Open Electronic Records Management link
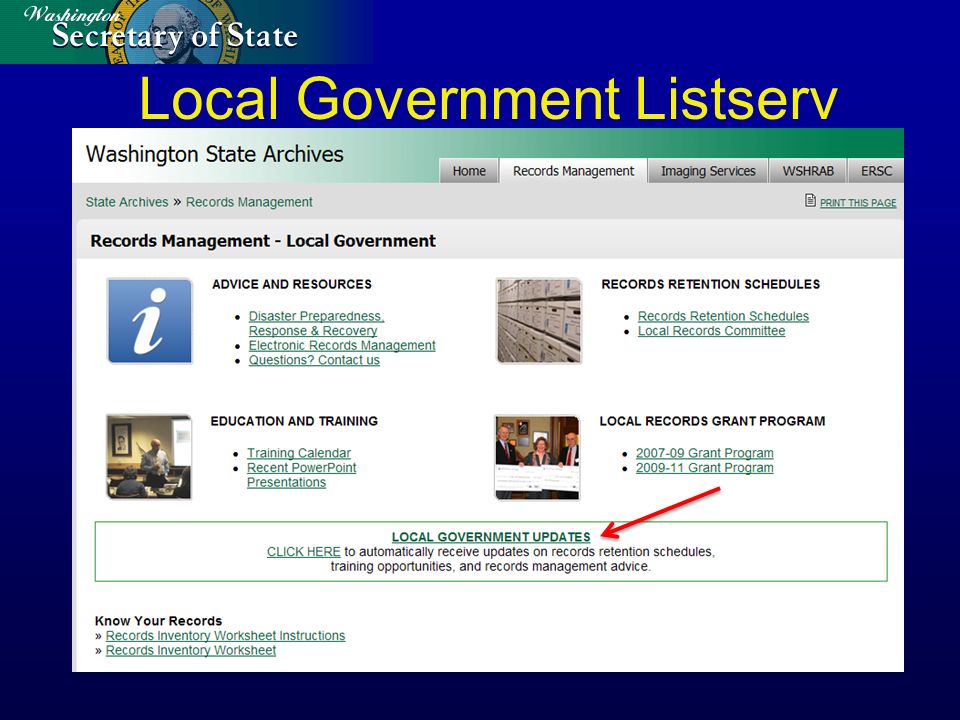The height and width of the screenshot is (720, 960). pos(342,345)
